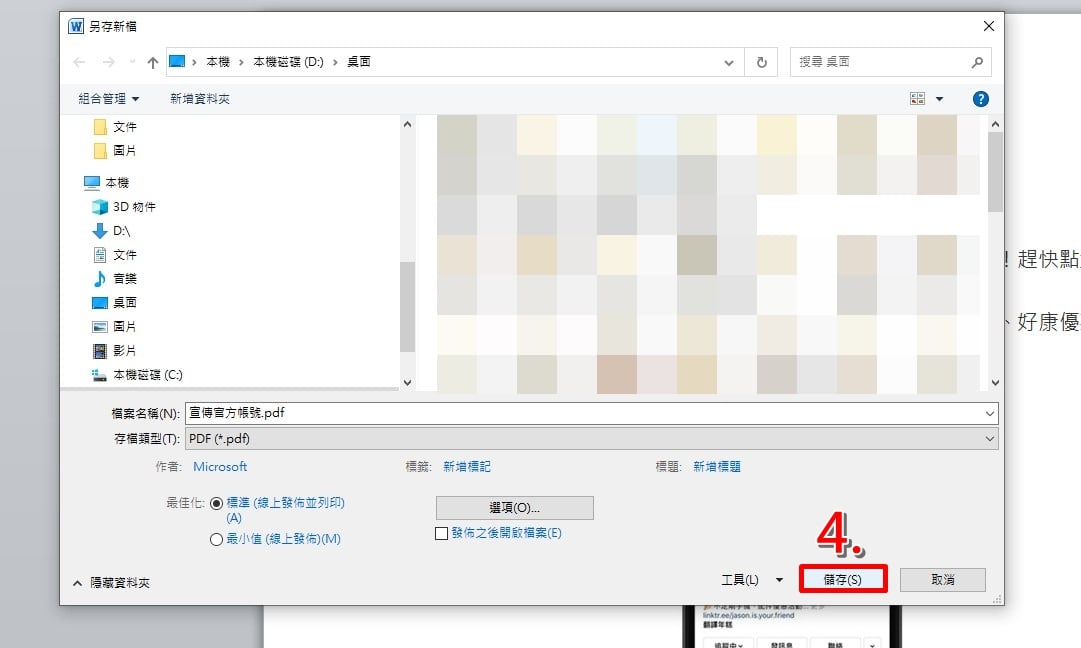The height and width of the screenshot is (648, 1081).
Task: Collapse with 隱藏資料夾 toggle
Action: (111, 583)
